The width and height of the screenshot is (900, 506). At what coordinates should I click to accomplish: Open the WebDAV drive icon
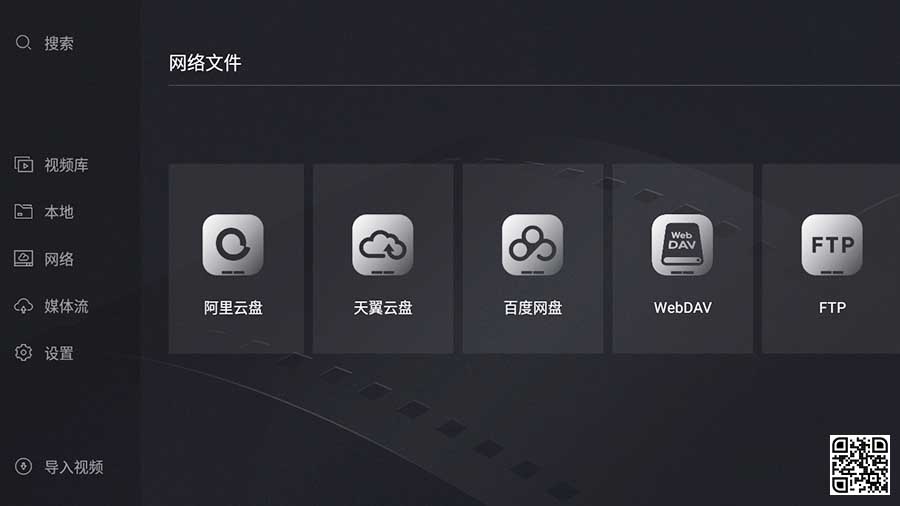pyautogui.click(x=682, y=245)
